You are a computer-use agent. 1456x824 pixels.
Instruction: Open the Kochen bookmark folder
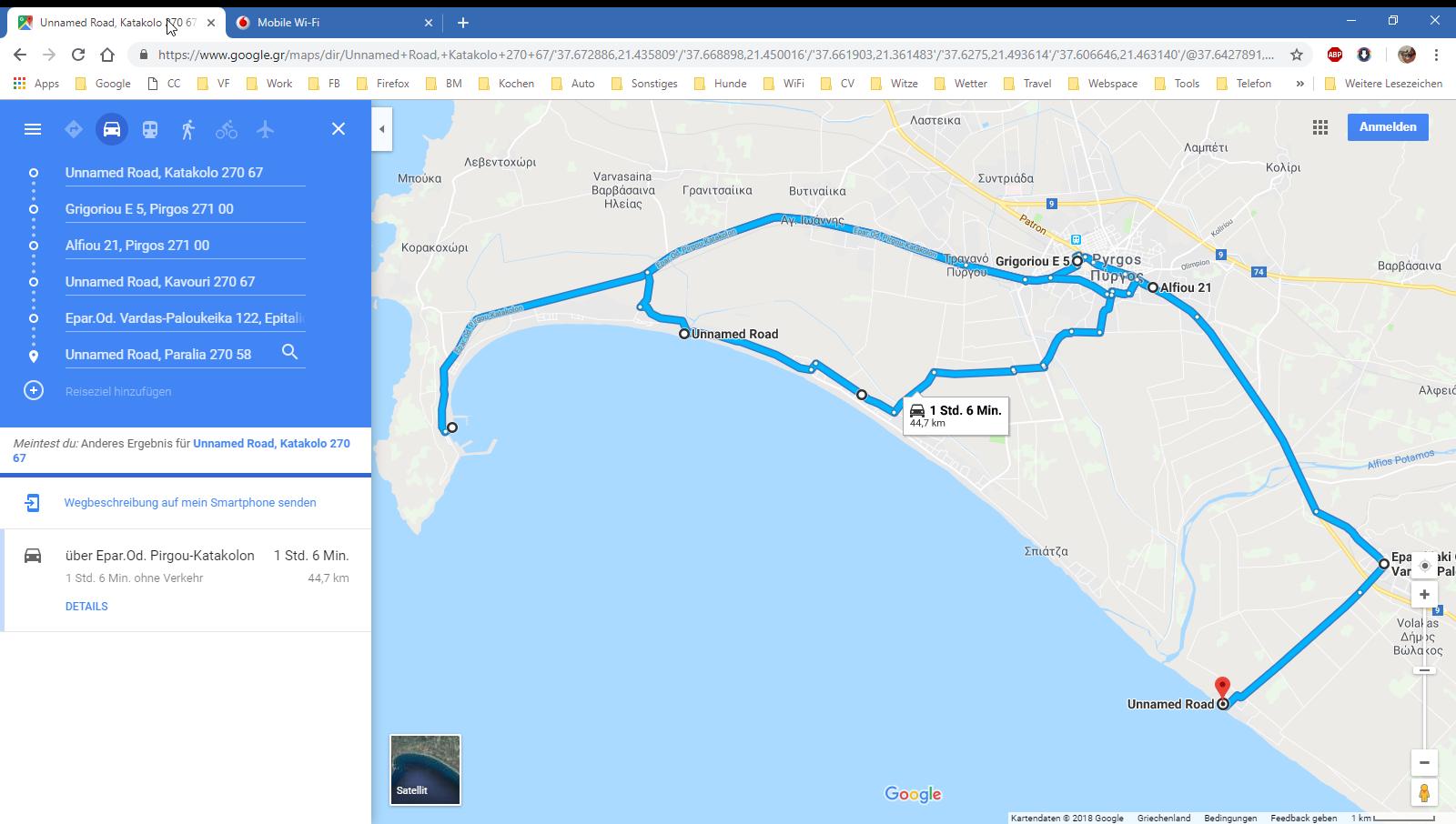(x=506, y=83)
